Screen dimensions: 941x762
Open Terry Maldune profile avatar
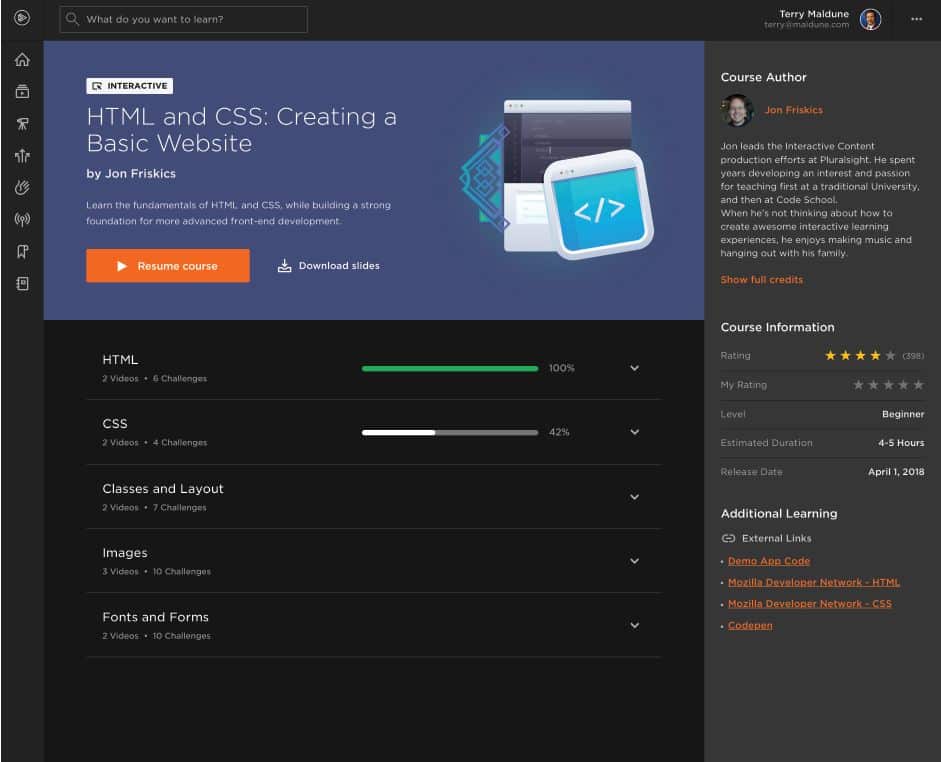870,19
